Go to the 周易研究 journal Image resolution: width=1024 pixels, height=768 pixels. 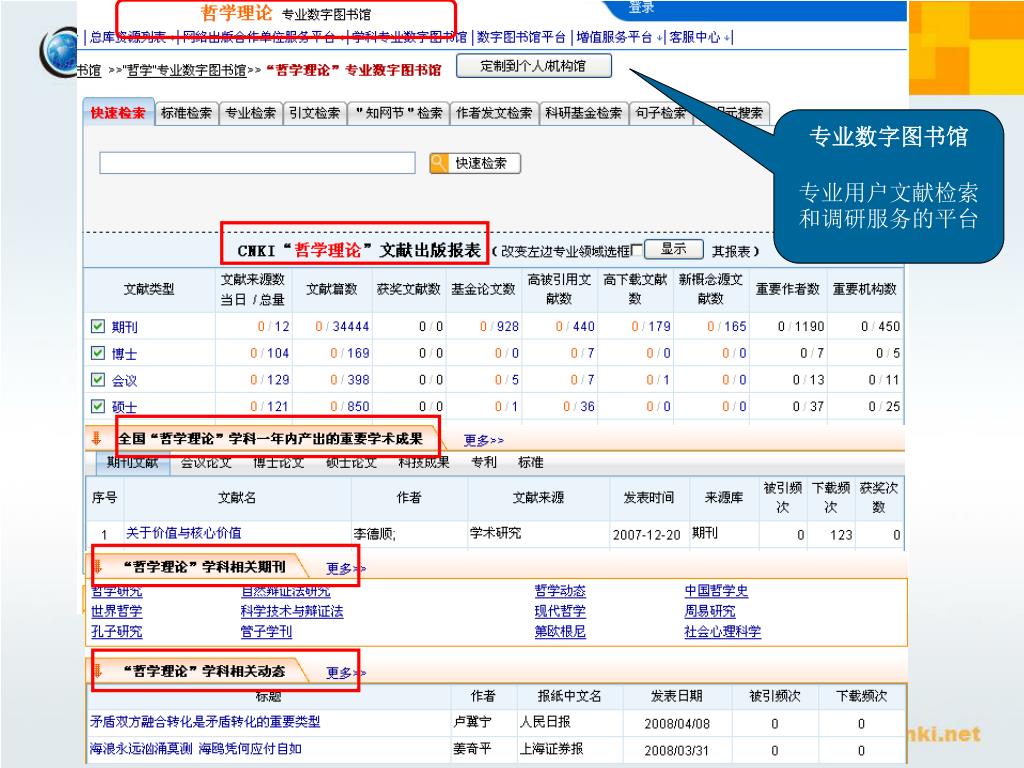(710, 611)
